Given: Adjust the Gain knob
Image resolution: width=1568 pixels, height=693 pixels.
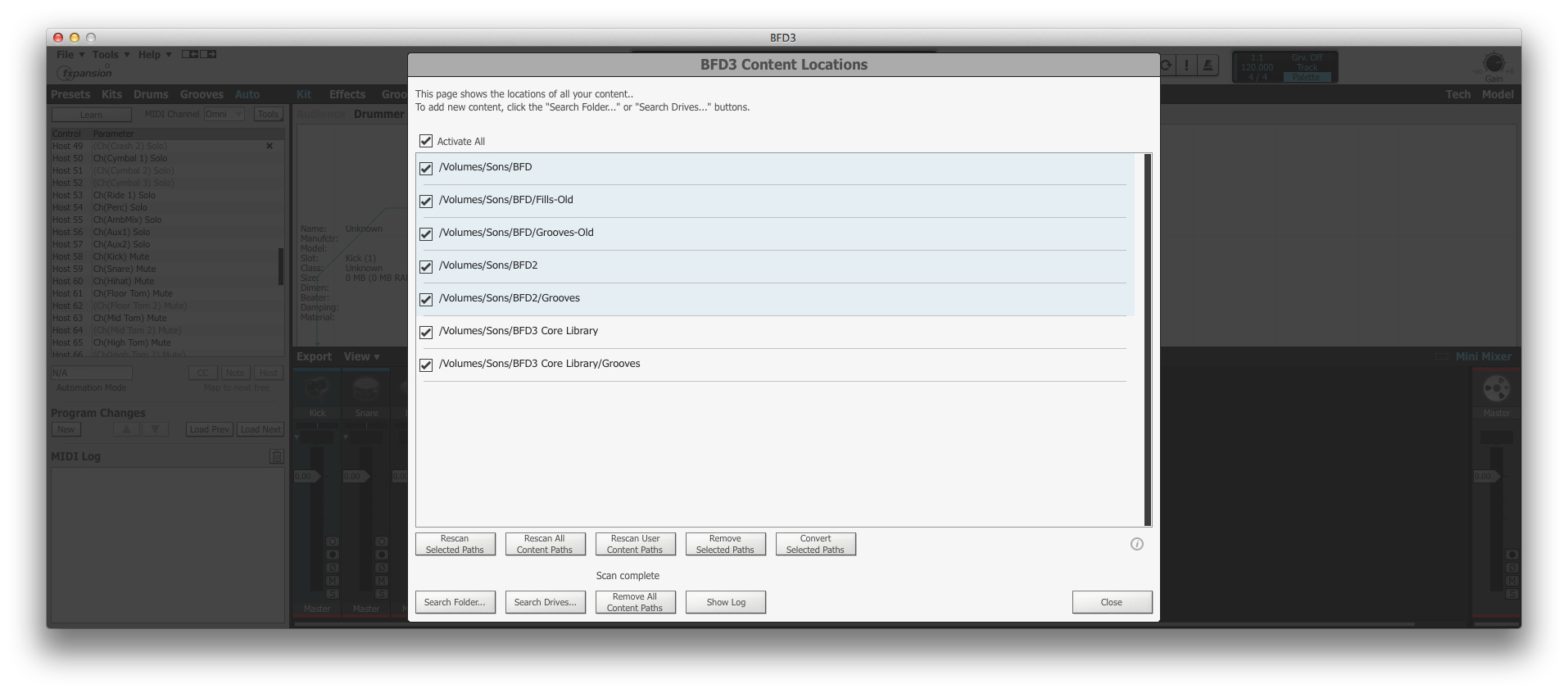Looking at the screenshot, I should (x=1494, y=63).
